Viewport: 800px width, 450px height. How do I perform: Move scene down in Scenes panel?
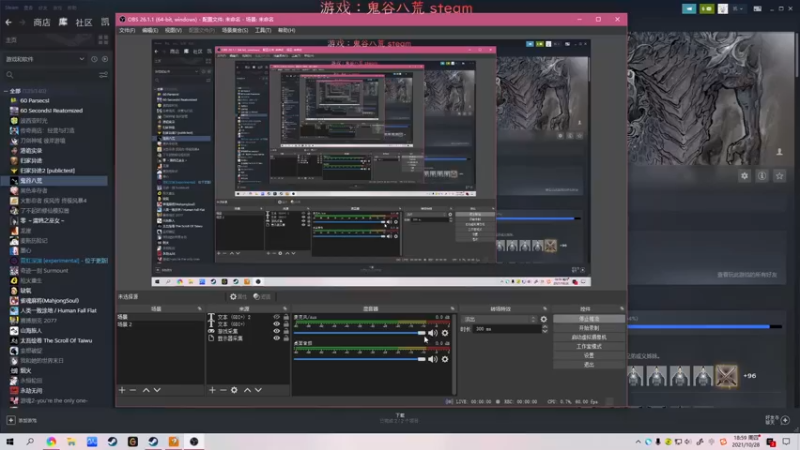click(157, 390)
